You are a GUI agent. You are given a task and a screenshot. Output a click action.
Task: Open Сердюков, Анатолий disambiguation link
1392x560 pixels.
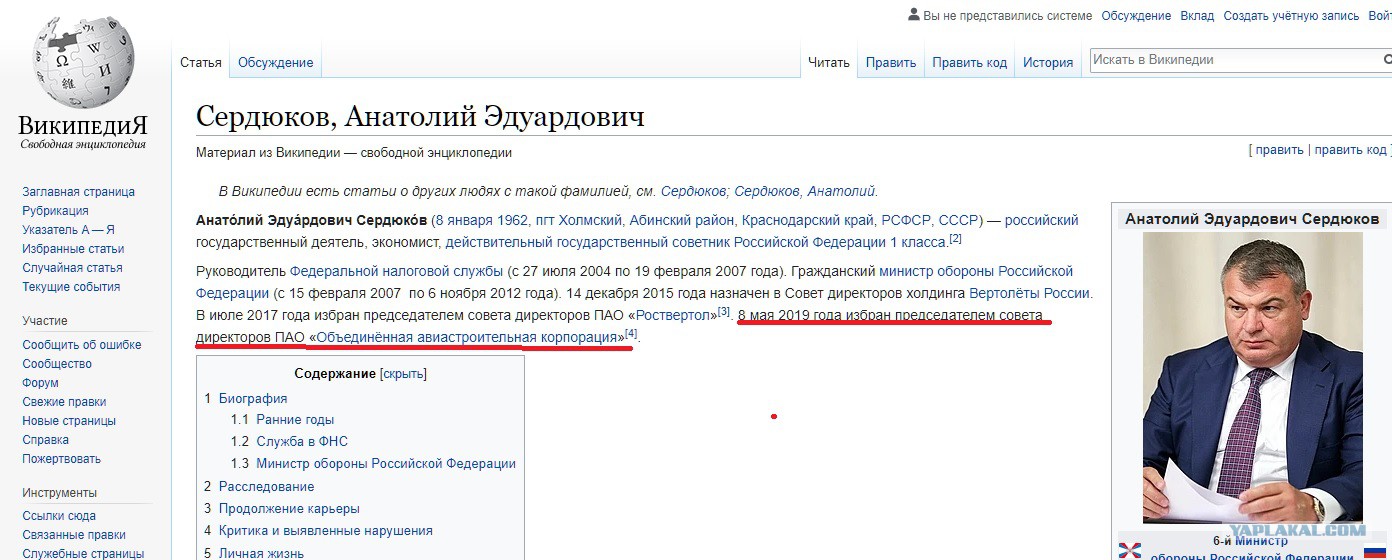click(805, 191)
